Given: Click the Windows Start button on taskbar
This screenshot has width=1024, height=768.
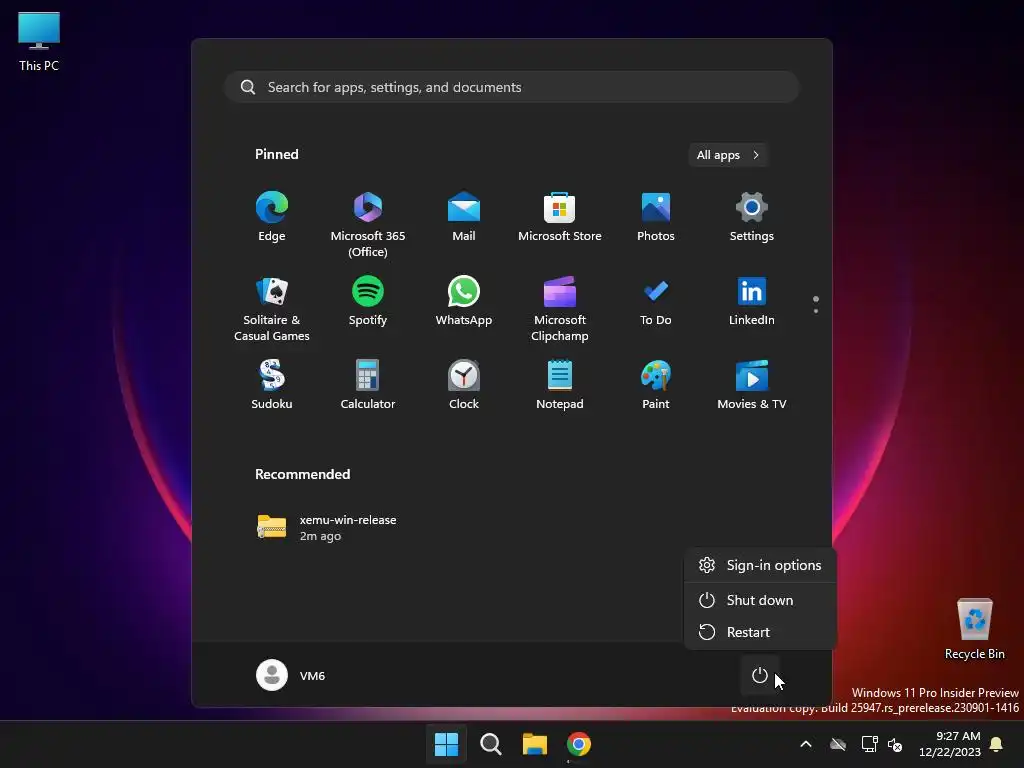Looking at the screenshot, I should coord(447,744).
